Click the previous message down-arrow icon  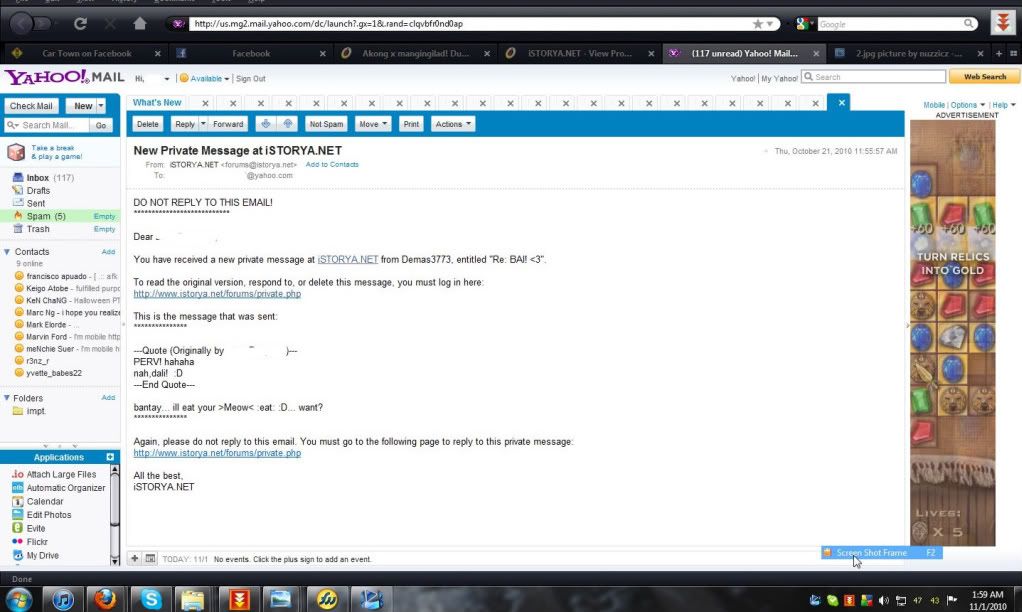(x=265, y=123)
